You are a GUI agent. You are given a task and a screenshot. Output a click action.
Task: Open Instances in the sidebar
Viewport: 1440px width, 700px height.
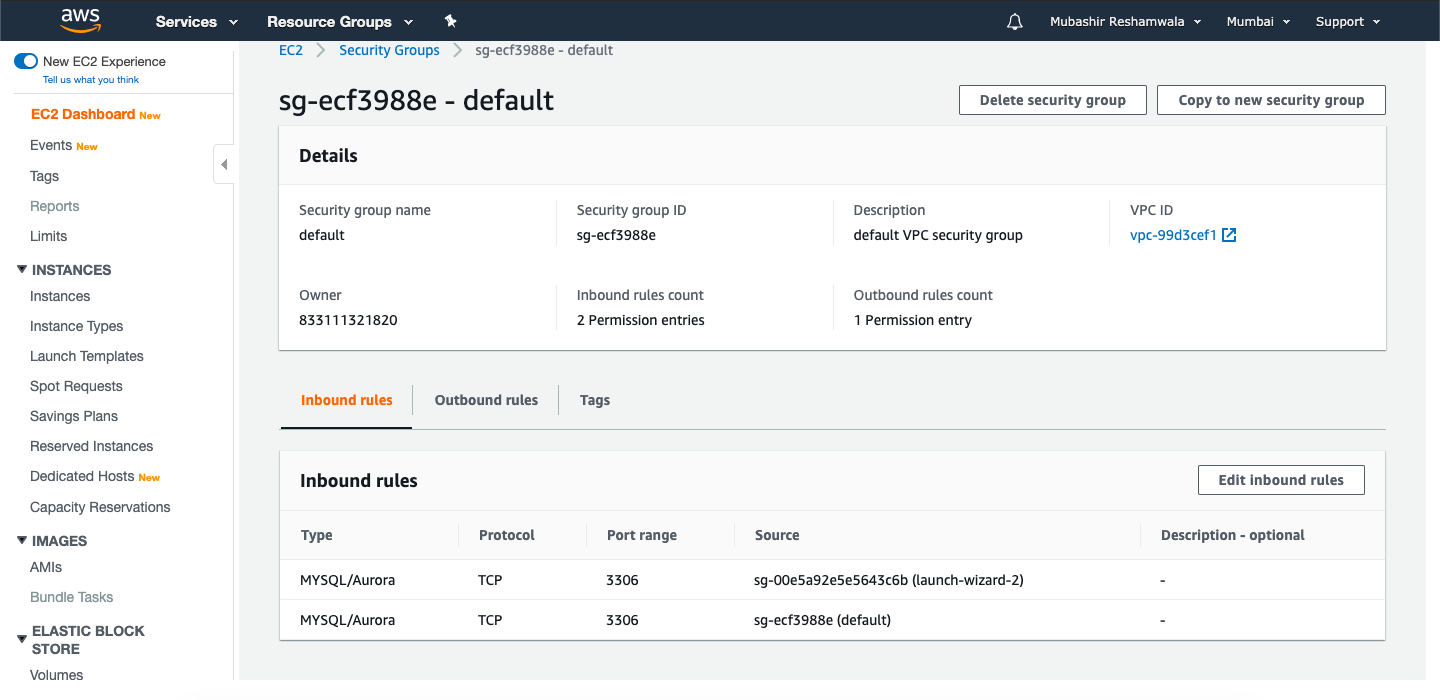point(60,296)
